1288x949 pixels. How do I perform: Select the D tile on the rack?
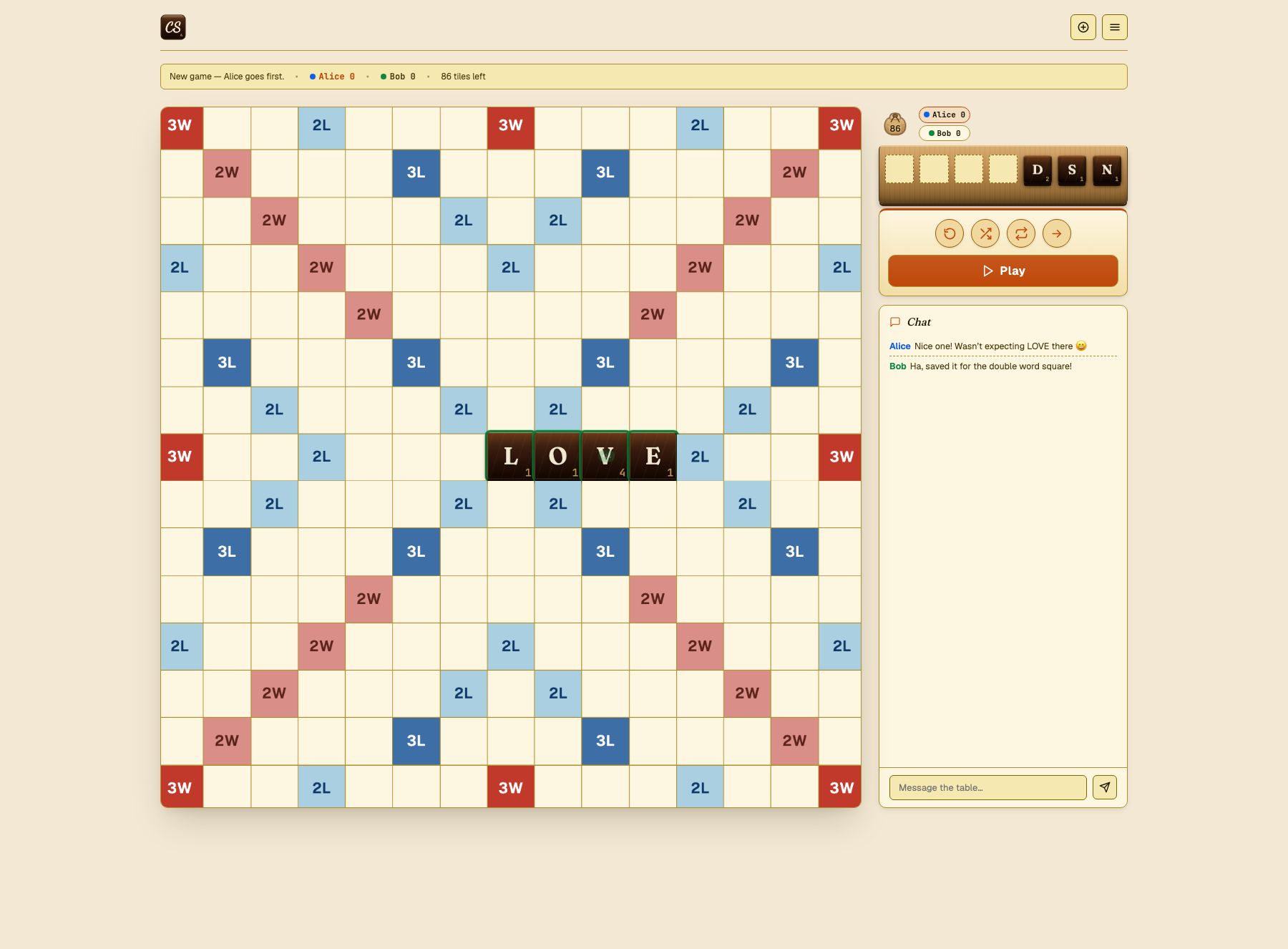click(1038, 170)
